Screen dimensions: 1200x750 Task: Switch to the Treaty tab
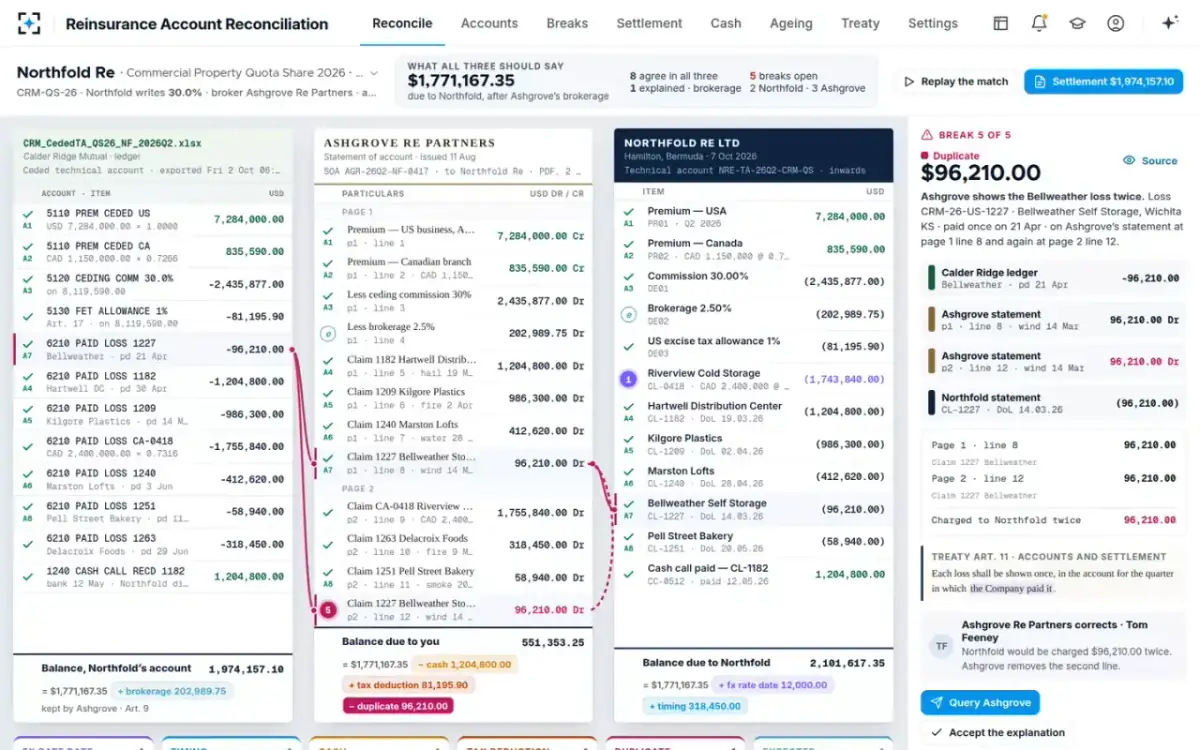click(x=860, y=23)
